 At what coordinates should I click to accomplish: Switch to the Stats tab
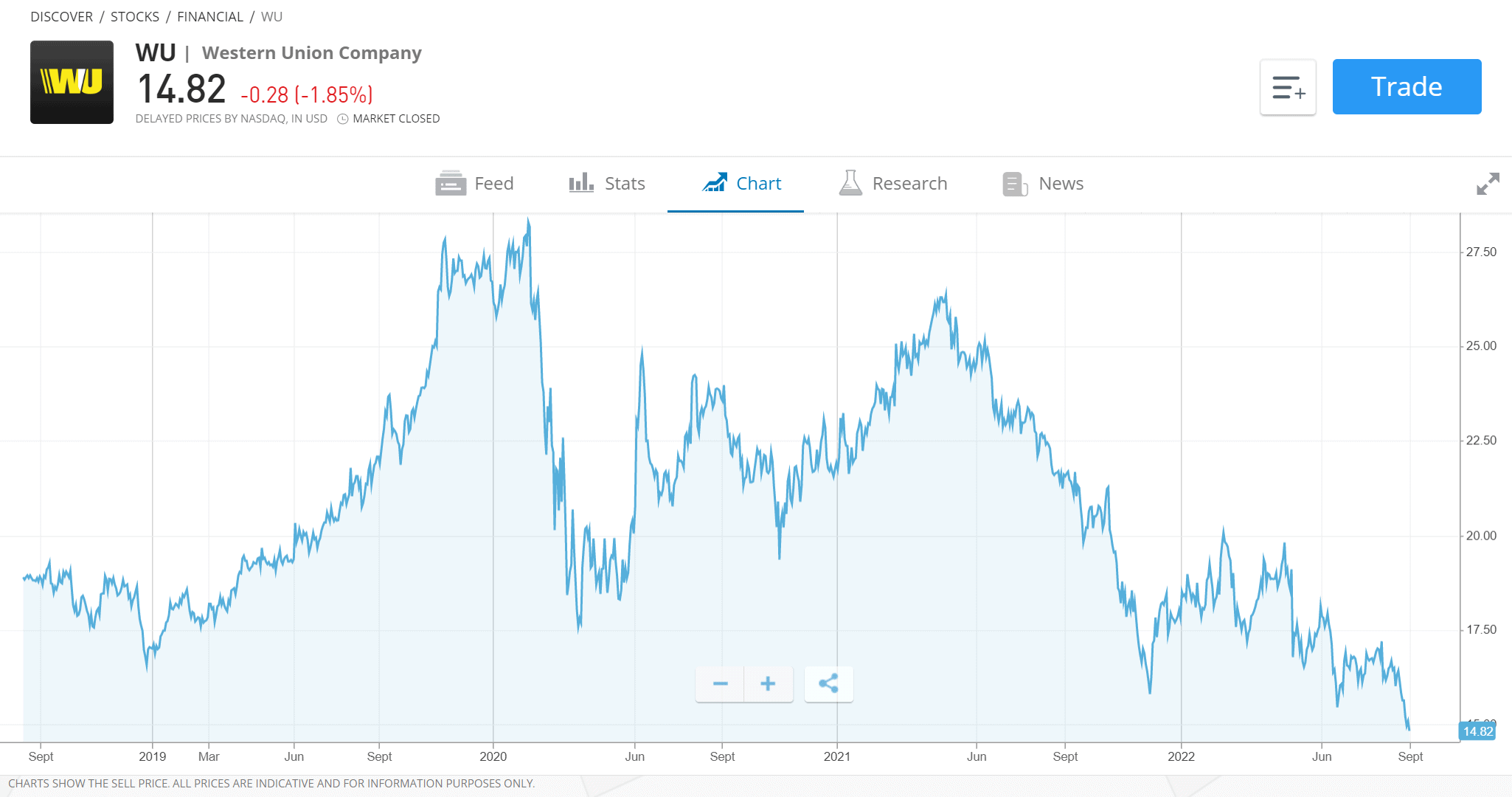click(607, 183)
